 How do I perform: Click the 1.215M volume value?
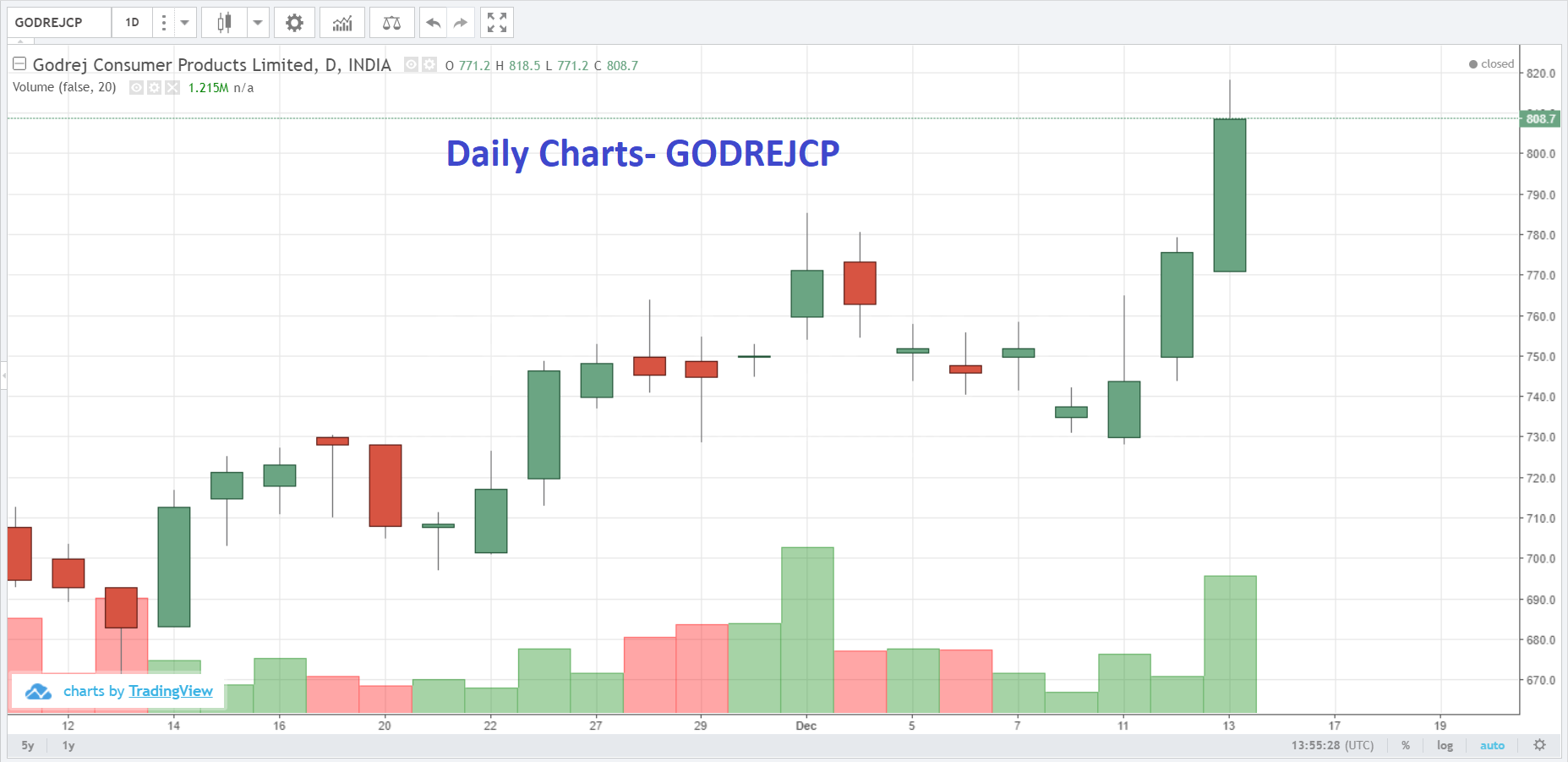(208, 88)
